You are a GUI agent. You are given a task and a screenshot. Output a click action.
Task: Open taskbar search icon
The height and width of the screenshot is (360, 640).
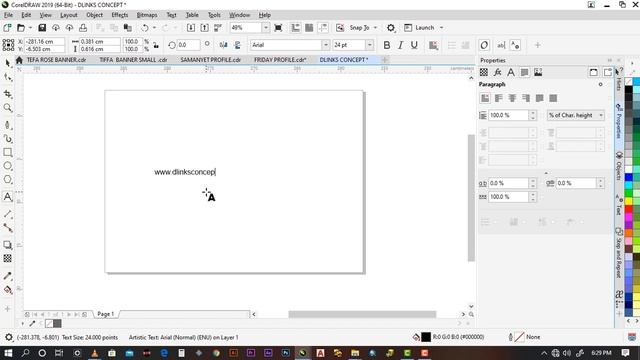25,353
